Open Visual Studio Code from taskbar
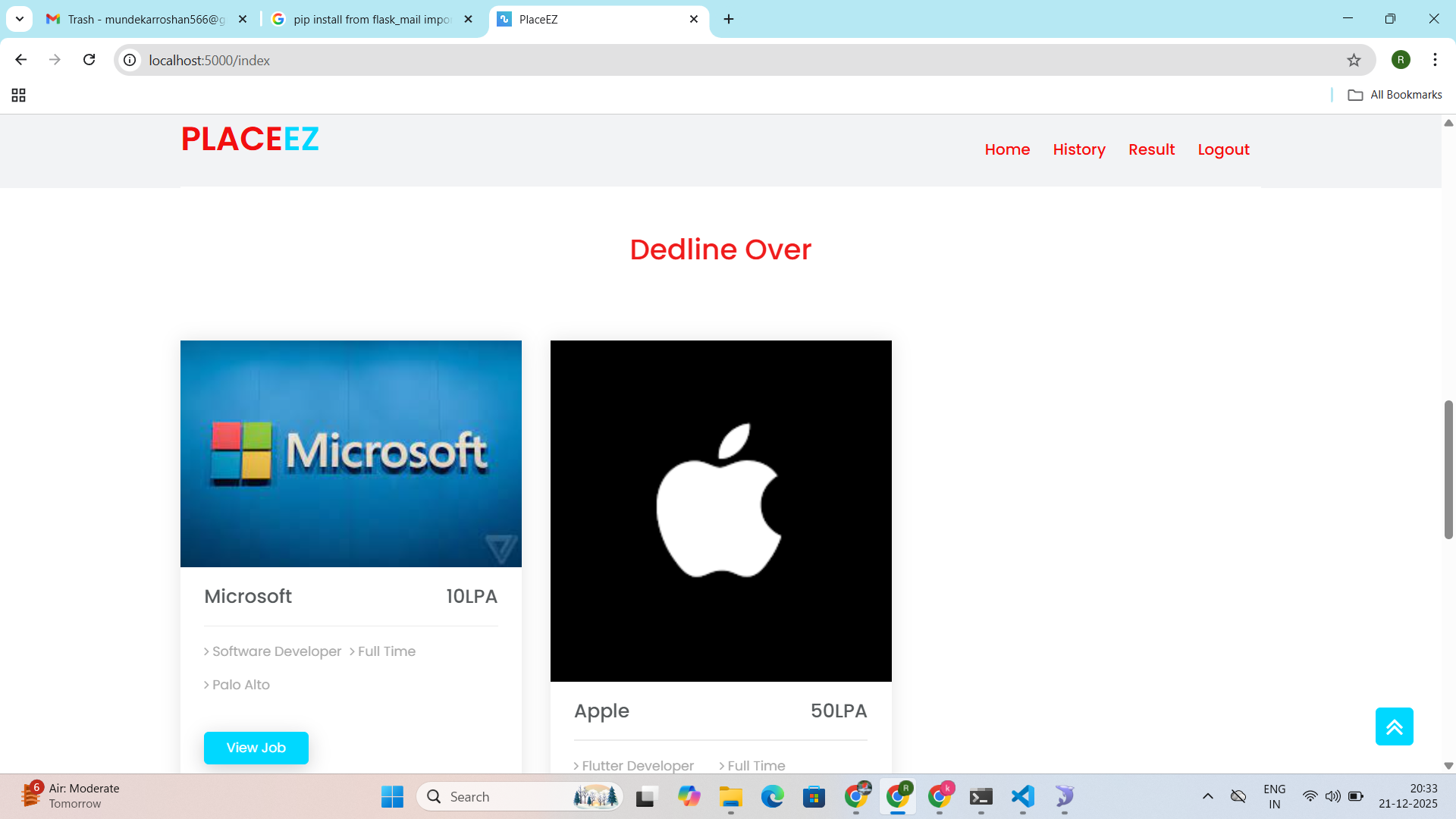Screen dimensions: 1456x819 (x=1022, y=796)
